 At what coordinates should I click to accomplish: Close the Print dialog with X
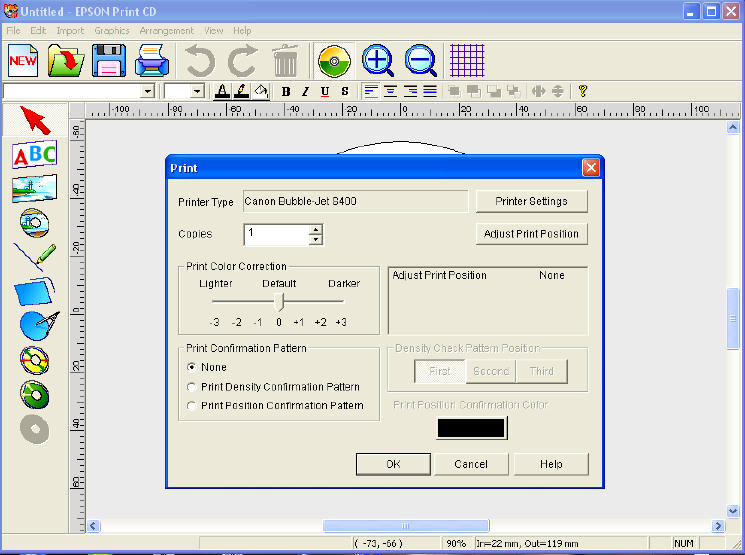pos(591,167)
